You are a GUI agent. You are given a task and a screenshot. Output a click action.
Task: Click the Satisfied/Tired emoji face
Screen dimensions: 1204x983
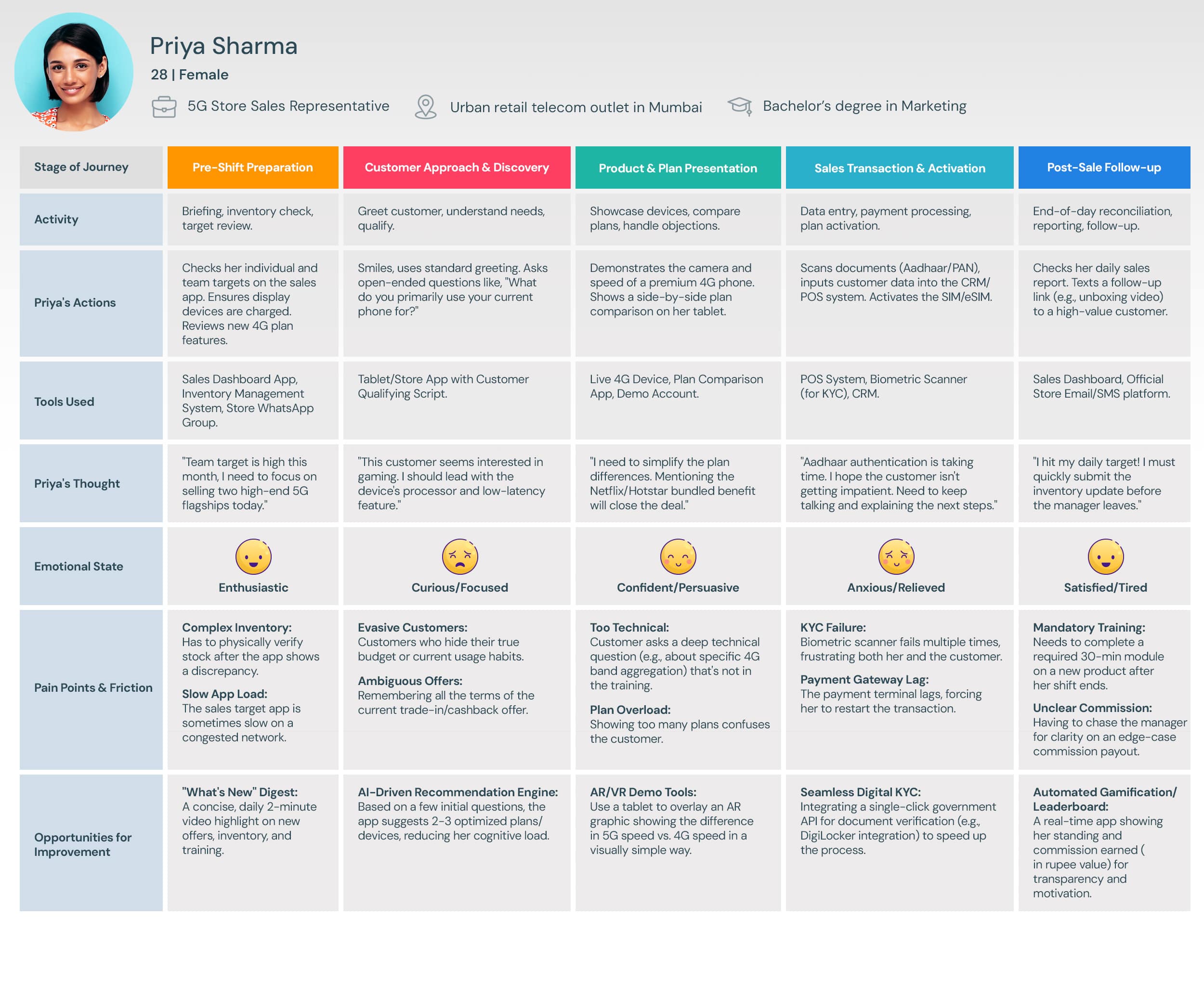point(1105,556)
